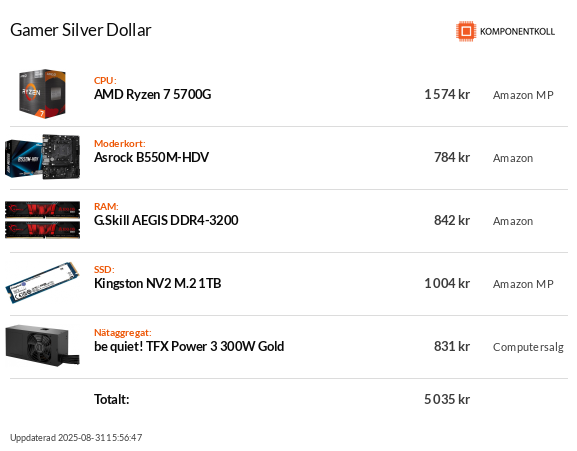Click Amazon store next to Asrock motherboard
Screen dimensions: 577x451
[513, 158]
